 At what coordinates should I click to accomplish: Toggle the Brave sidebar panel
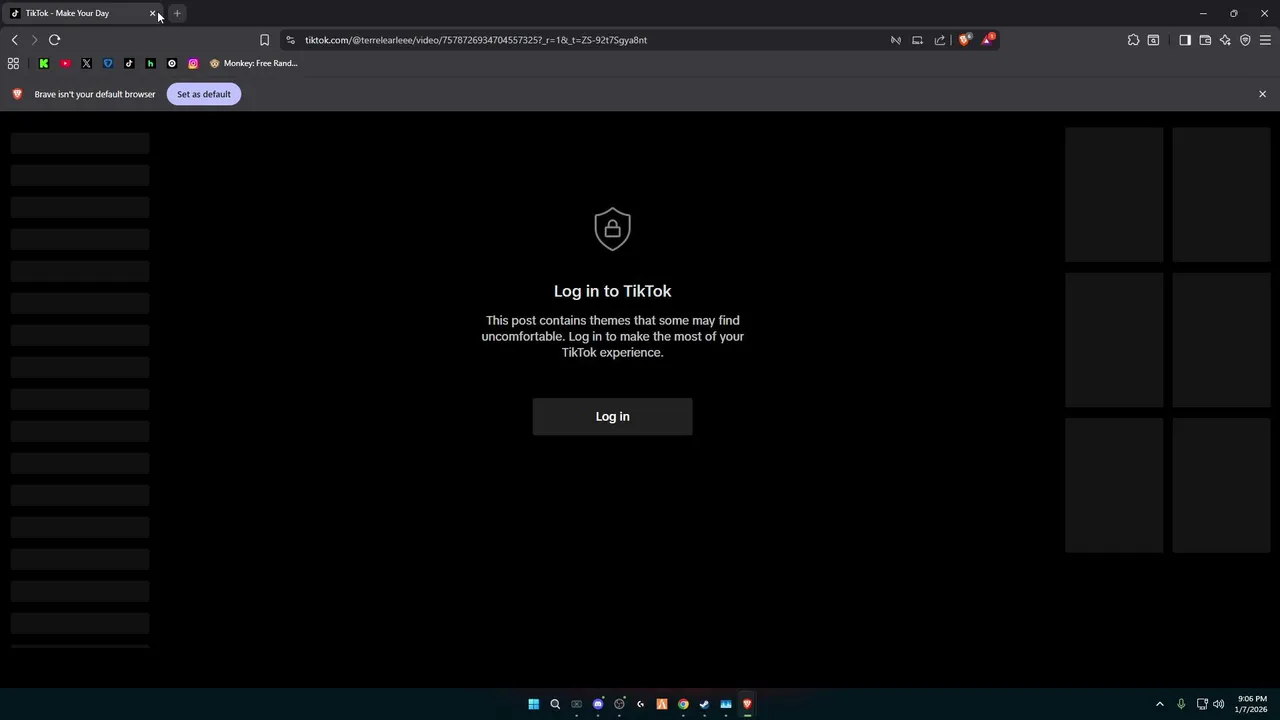click(x=1185, y=40)
